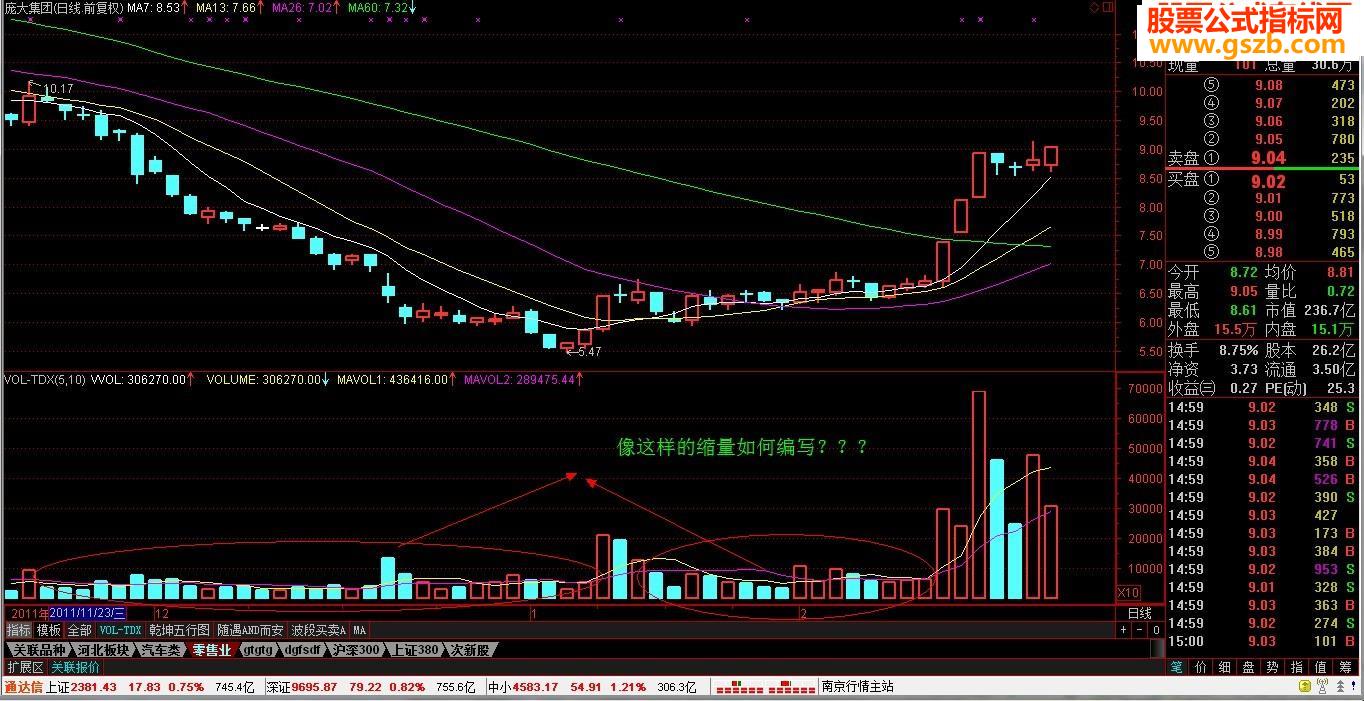Switch to the VOL-TDX indicator

[x=120, y=630]
